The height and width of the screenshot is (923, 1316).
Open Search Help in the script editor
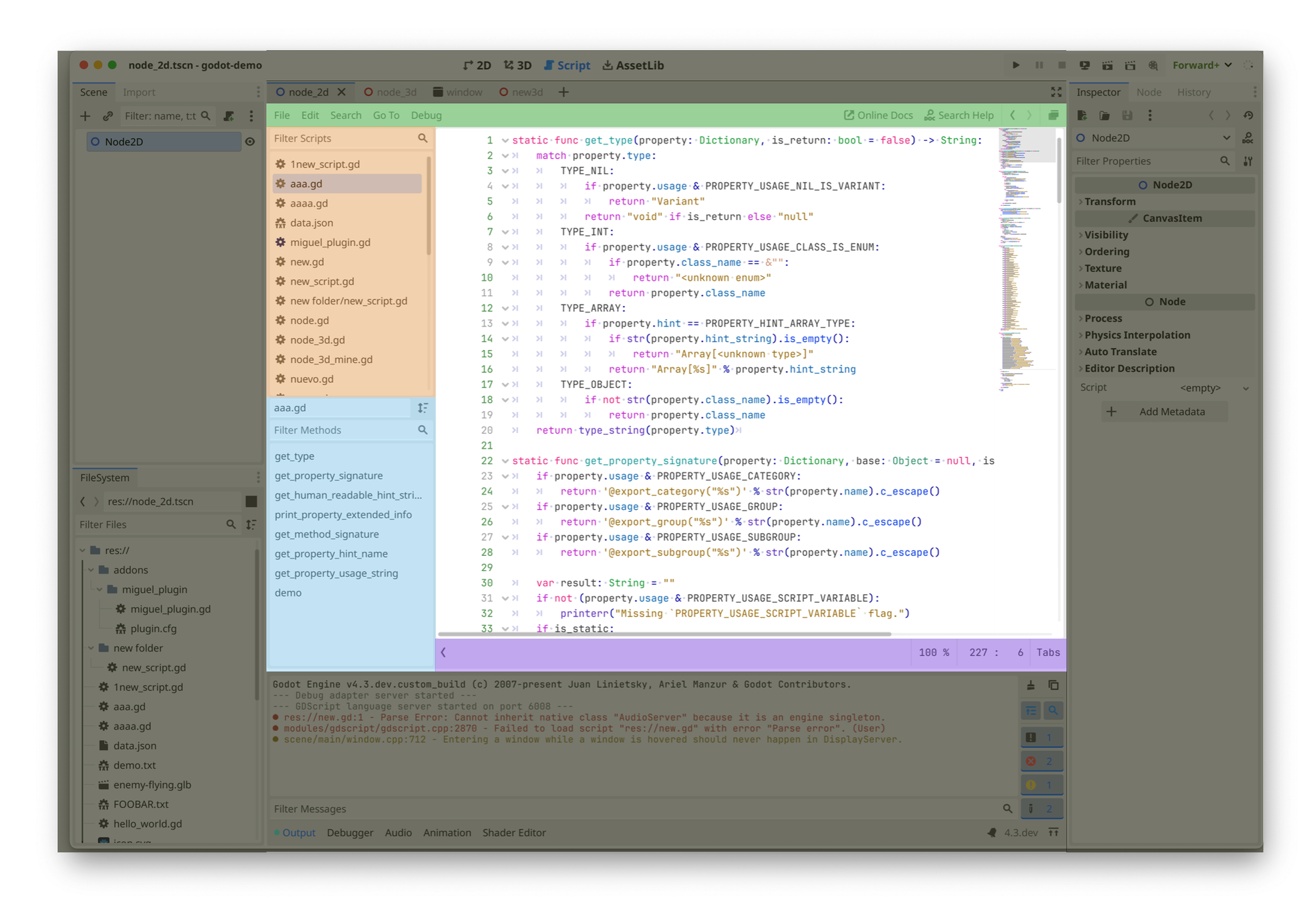pyautogui.click(x=959, y=115)
